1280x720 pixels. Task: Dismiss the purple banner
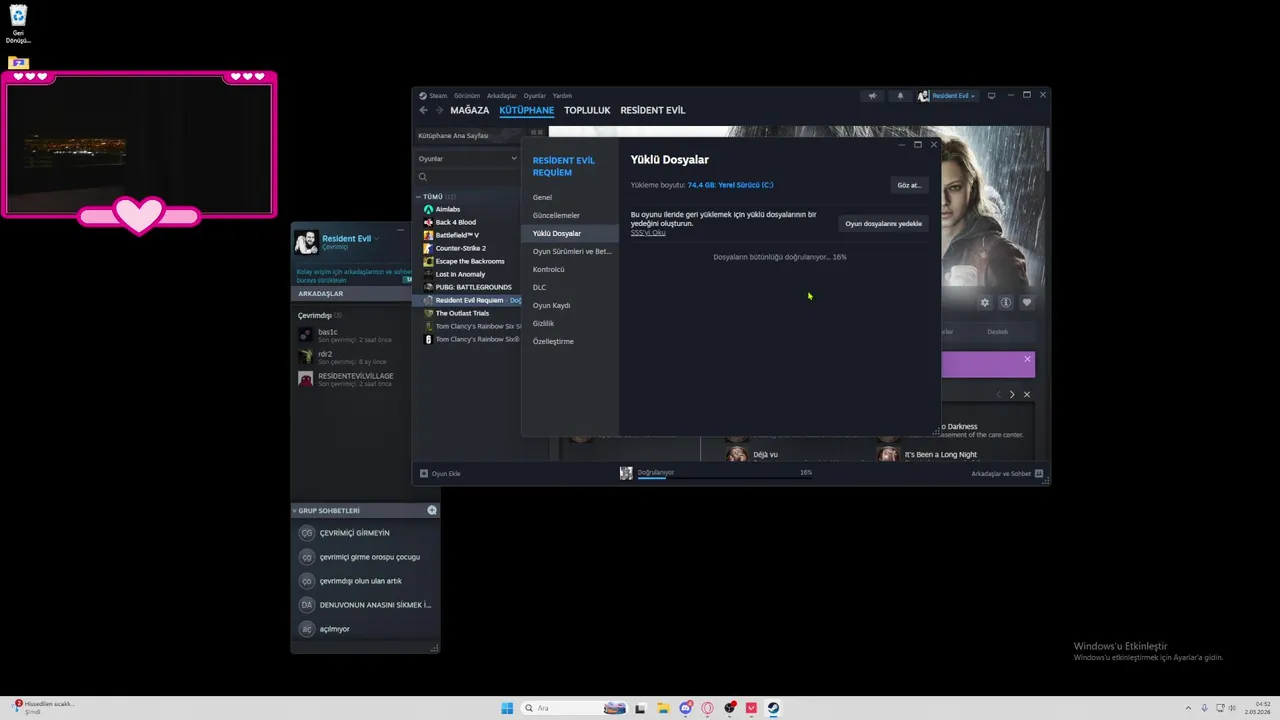(x=1027, y=359)
